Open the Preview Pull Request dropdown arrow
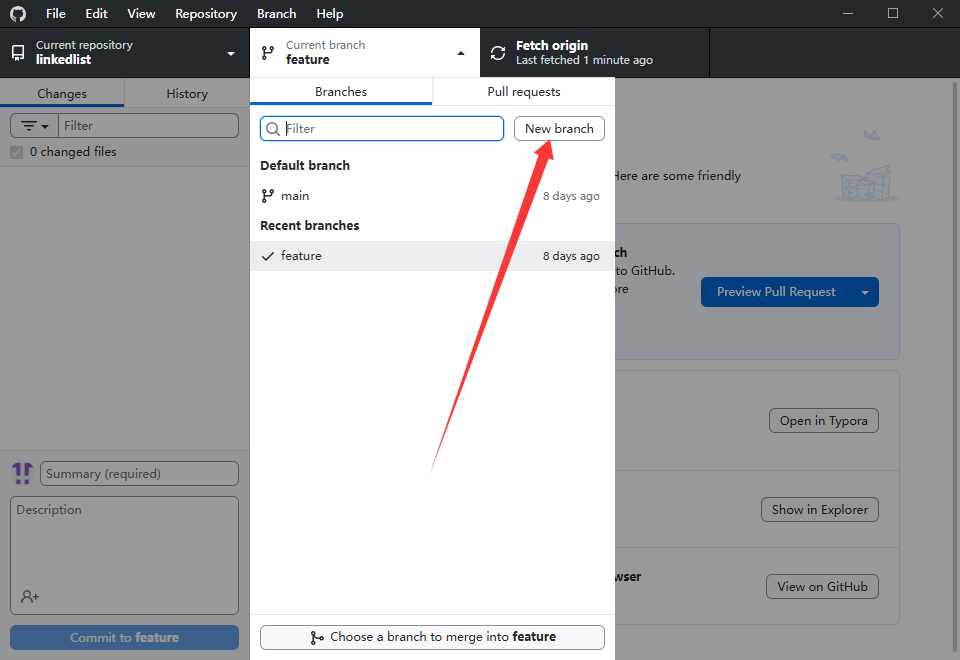Viewport: 960px width, 660px height. coord(865,292)
